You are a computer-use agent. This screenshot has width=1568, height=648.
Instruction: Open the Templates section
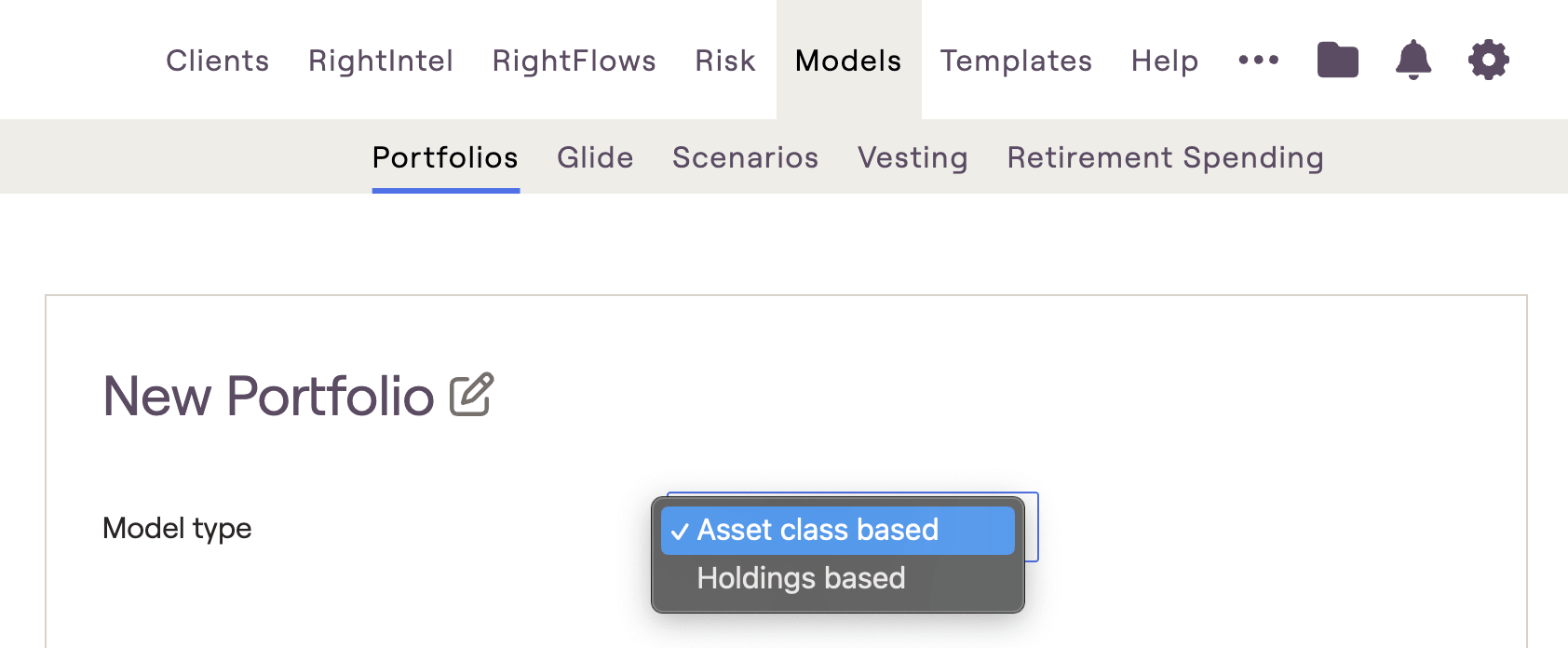[x=1016, y=61]
